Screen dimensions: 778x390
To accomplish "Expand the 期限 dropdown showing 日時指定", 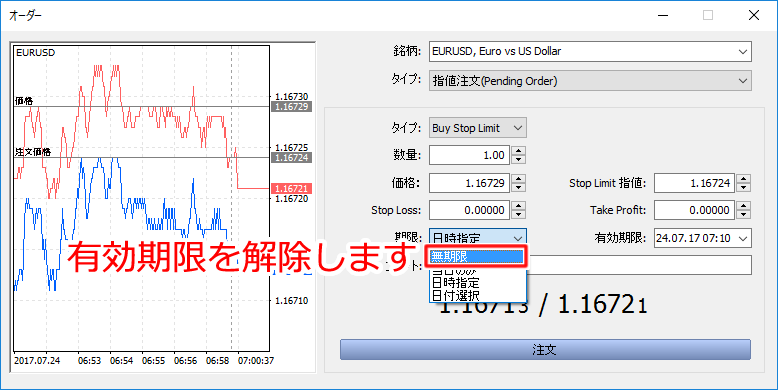I will (x=477, y=238).
